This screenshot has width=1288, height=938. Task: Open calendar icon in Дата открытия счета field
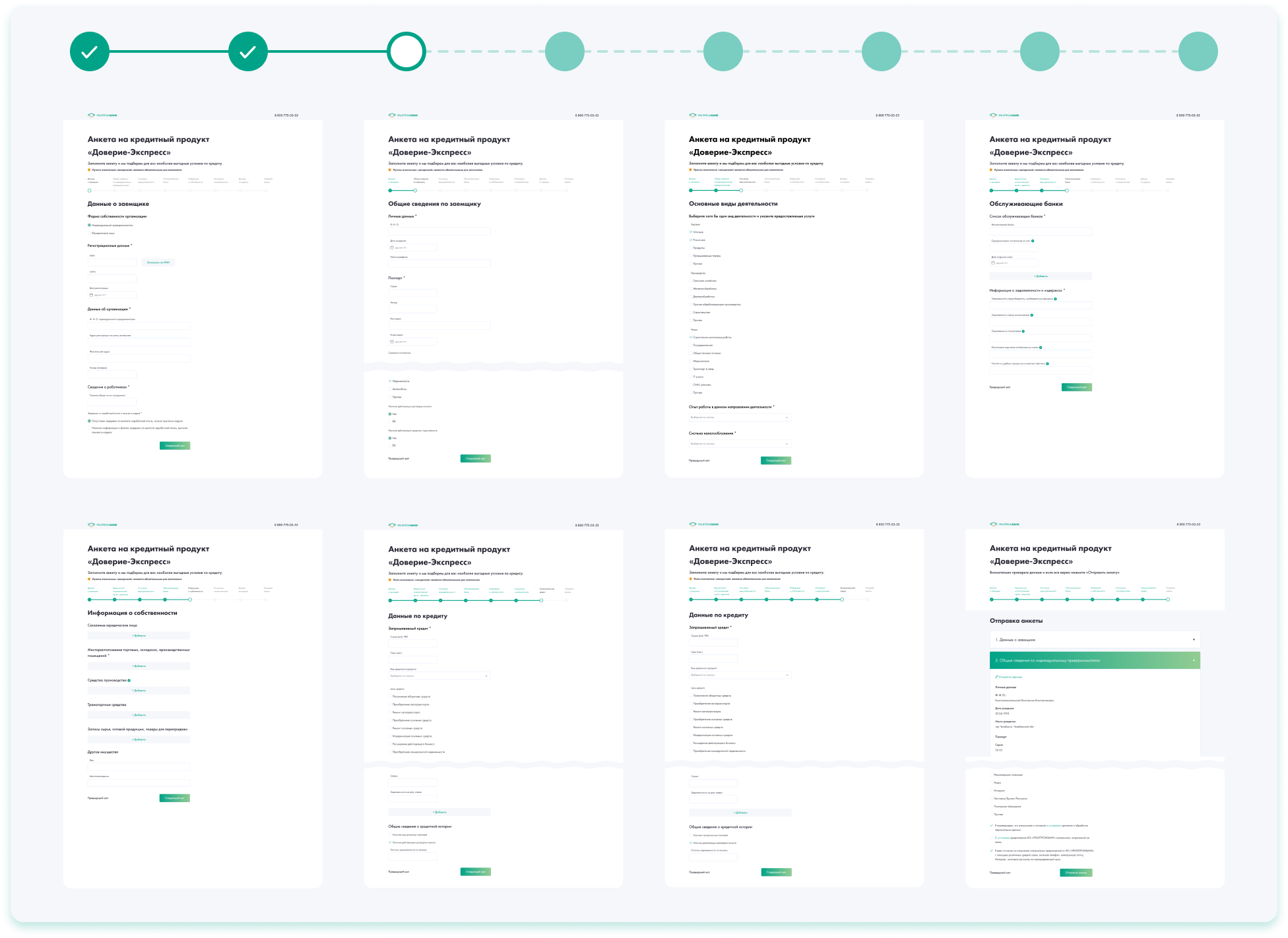993,263
